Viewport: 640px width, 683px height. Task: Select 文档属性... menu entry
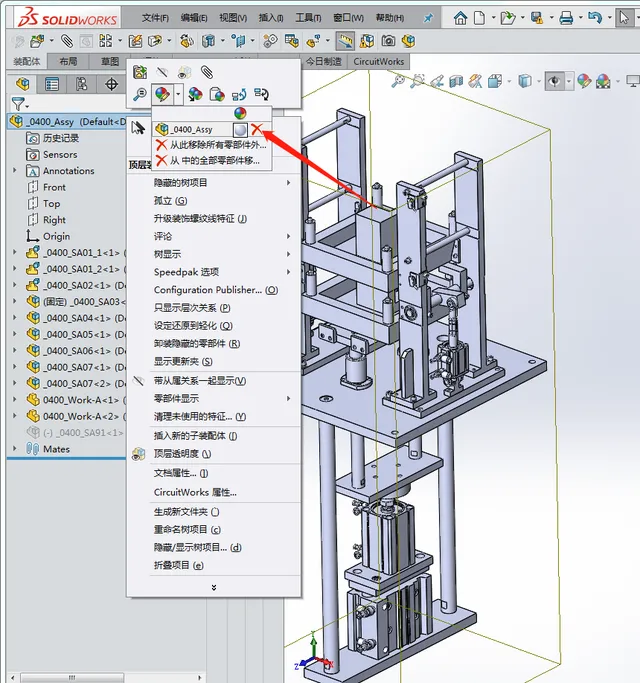pyautogui.click(x=181, y=473)
